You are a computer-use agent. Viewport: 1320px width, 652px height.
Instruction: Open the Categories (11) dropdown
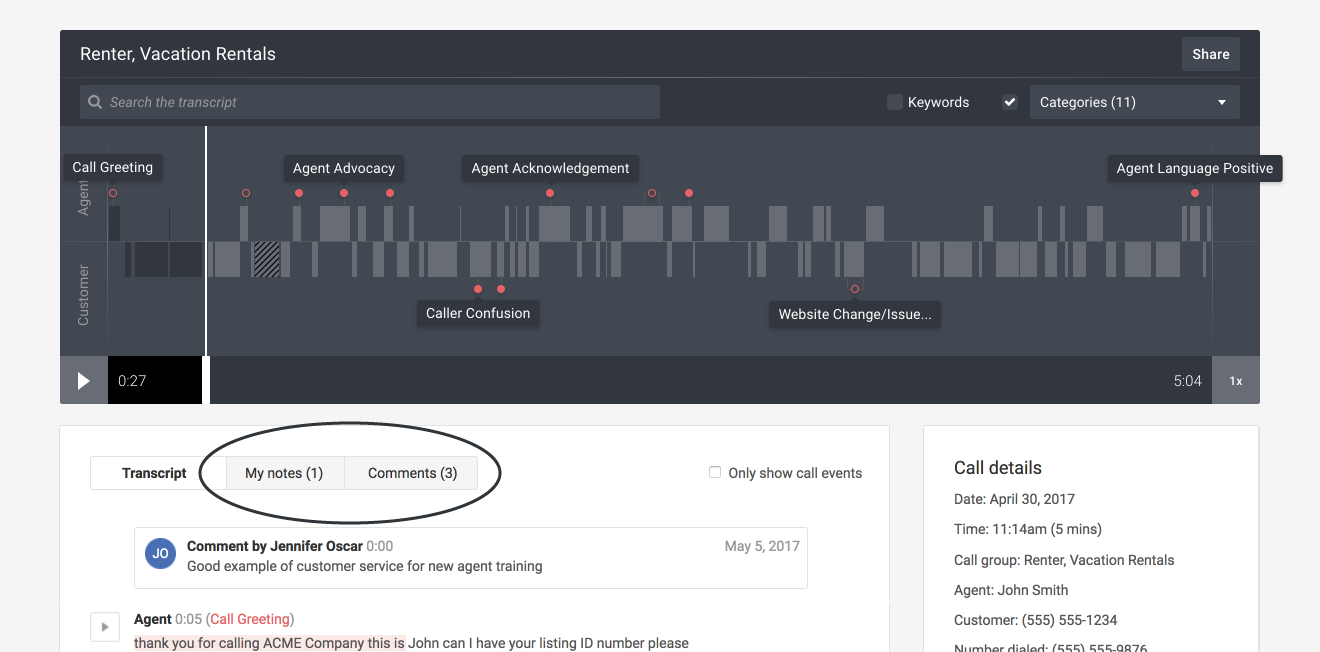coord(1134,102)
